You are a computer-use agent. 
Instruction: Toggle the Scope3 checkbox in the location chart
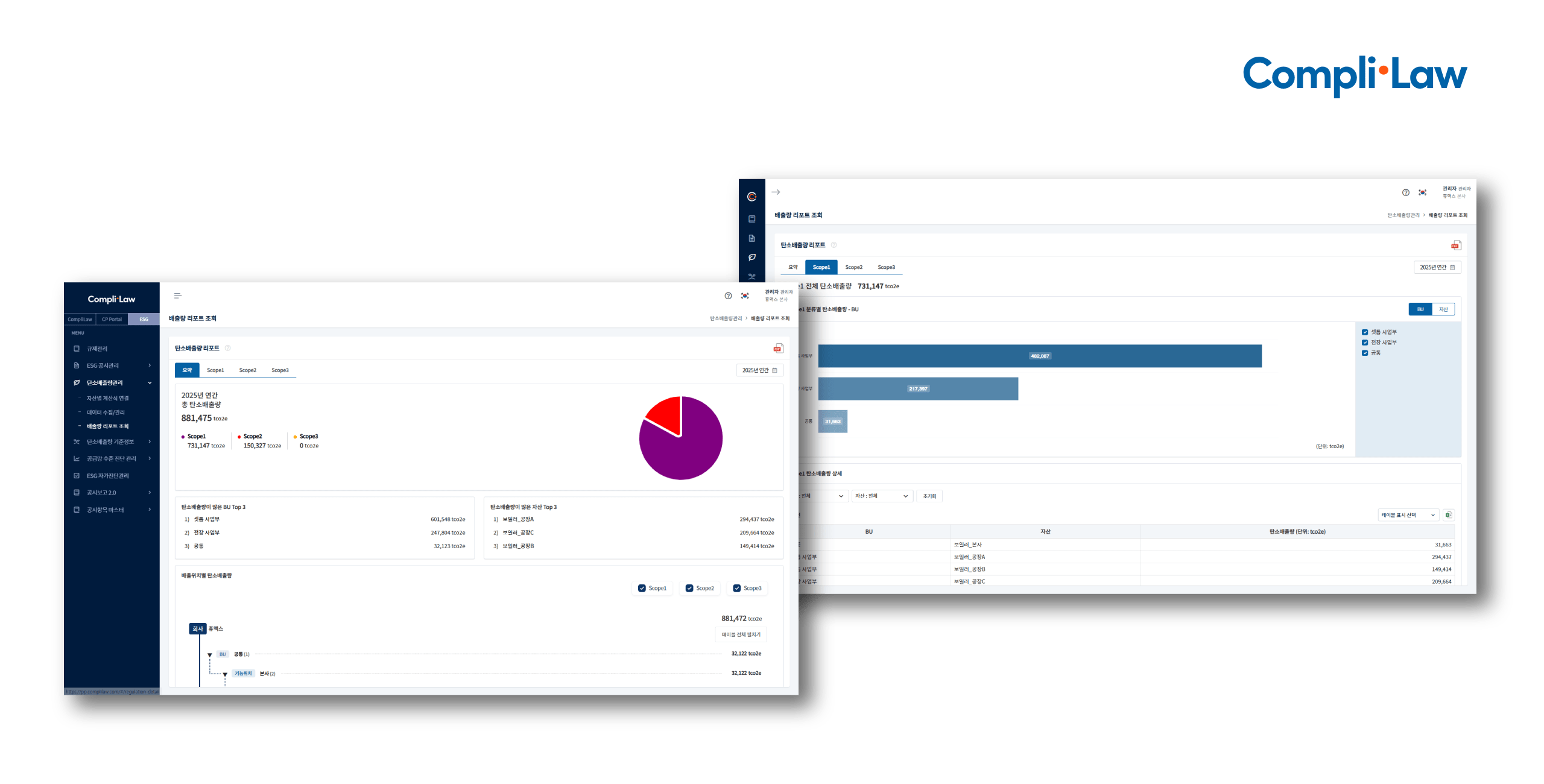736,588
